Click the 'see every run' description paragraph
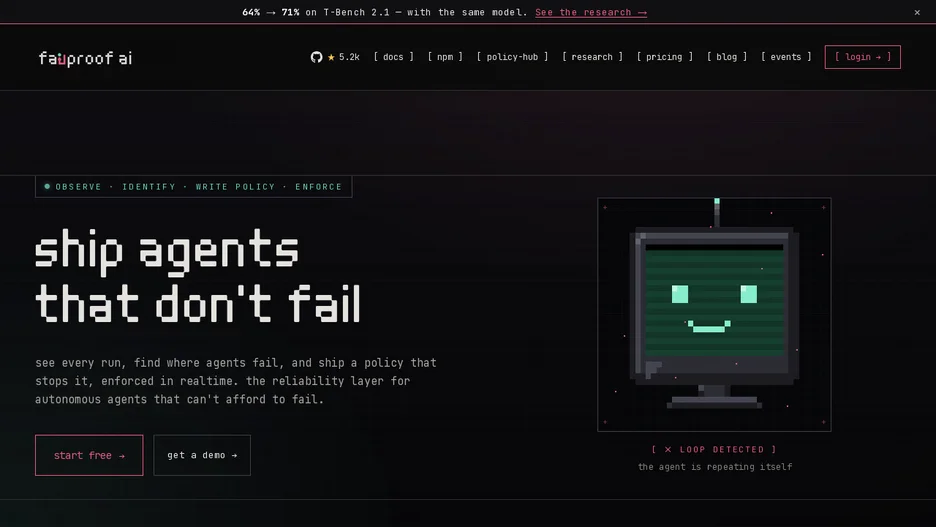The image size is (936, 527). (x=236, y=381)
